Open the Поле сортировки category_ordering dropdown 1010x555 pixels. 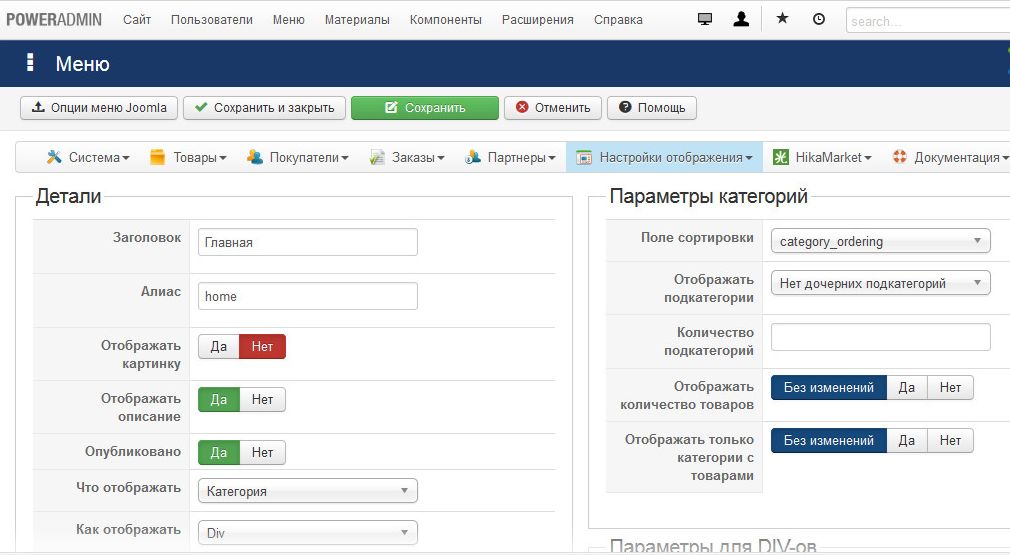tap(881, 241)
